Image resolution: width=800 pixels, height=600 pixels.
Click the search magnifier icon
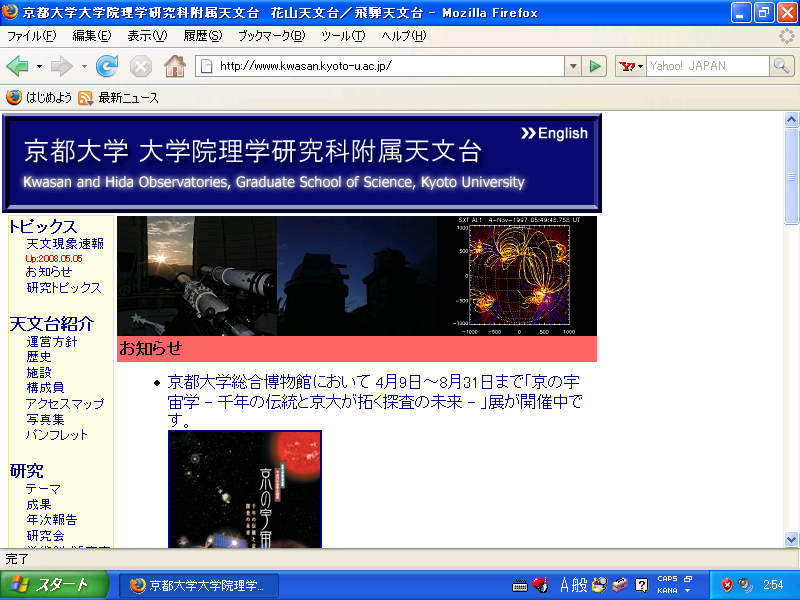pyautogui.click(x=782, y=66)
